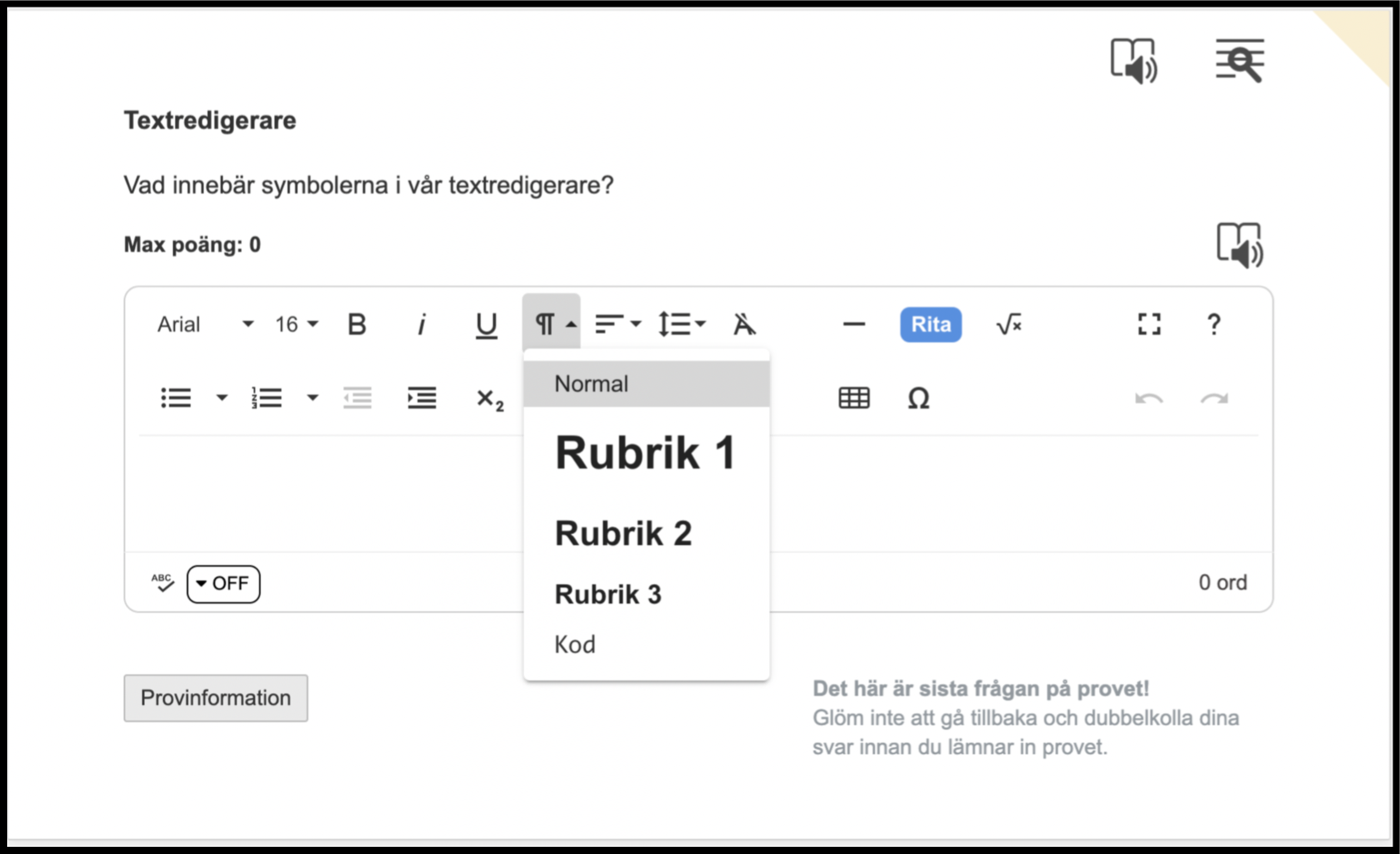Insert a numbered list
This screenshot has height=854, width=1400.
click(266, 398)
